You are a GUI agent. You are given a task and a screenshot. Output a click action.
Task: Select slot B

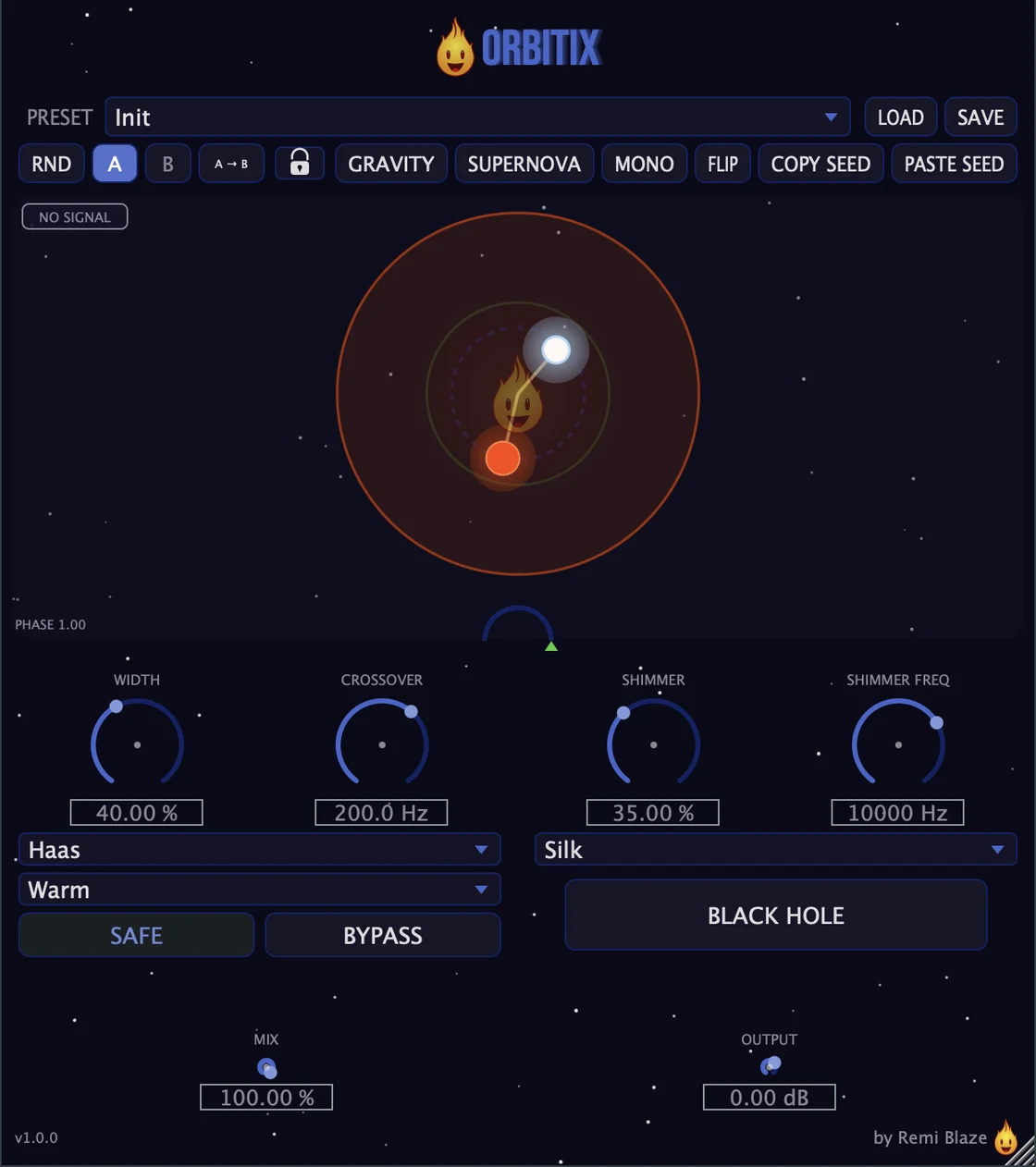click(x=168, y=164)
